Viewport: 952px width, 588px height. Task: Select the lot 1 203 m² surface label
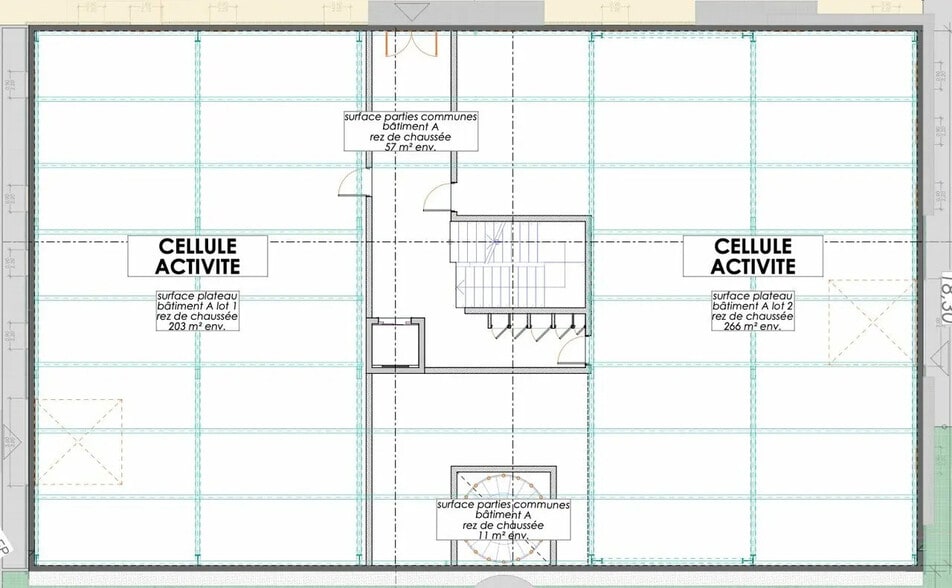coord(197,311)
